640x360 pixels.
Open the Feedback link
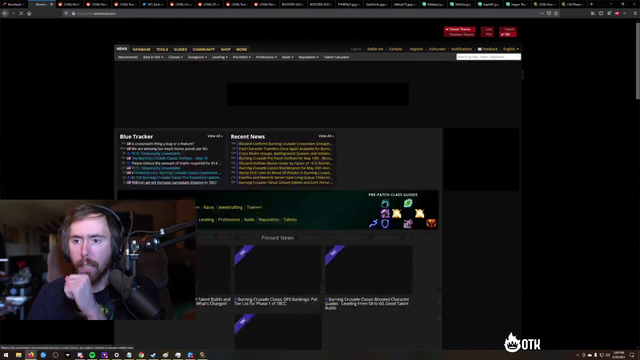tap(487, 49)
